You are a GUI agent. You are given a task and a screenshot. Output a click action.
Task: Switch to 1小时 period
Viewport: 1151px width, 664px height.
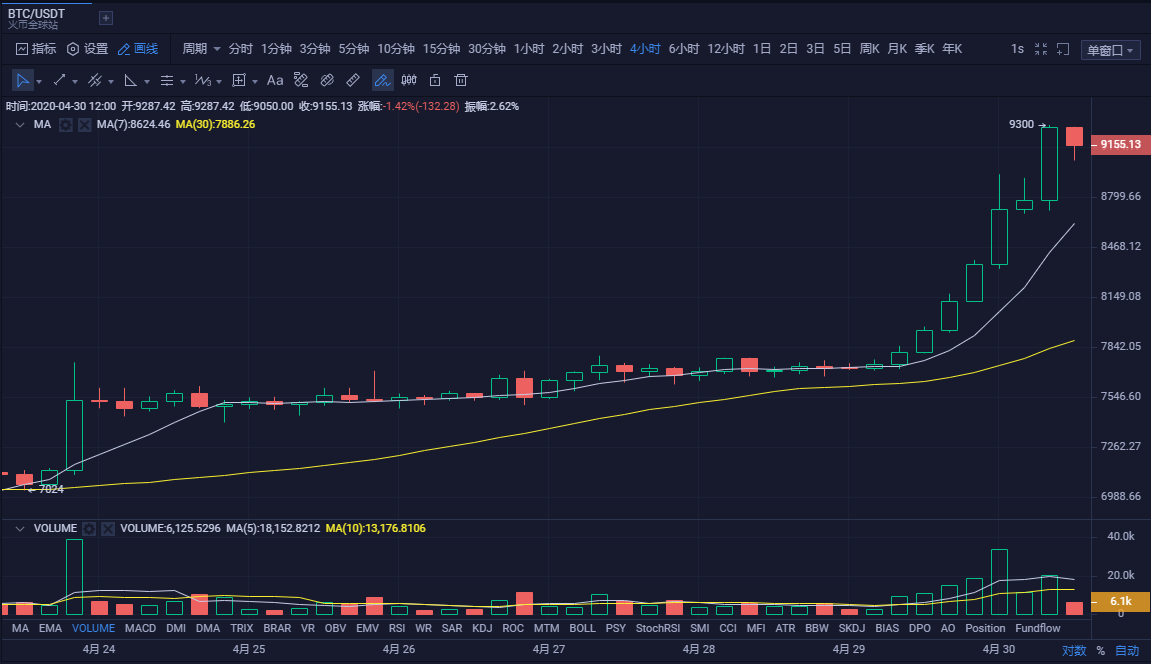[529, 48]
